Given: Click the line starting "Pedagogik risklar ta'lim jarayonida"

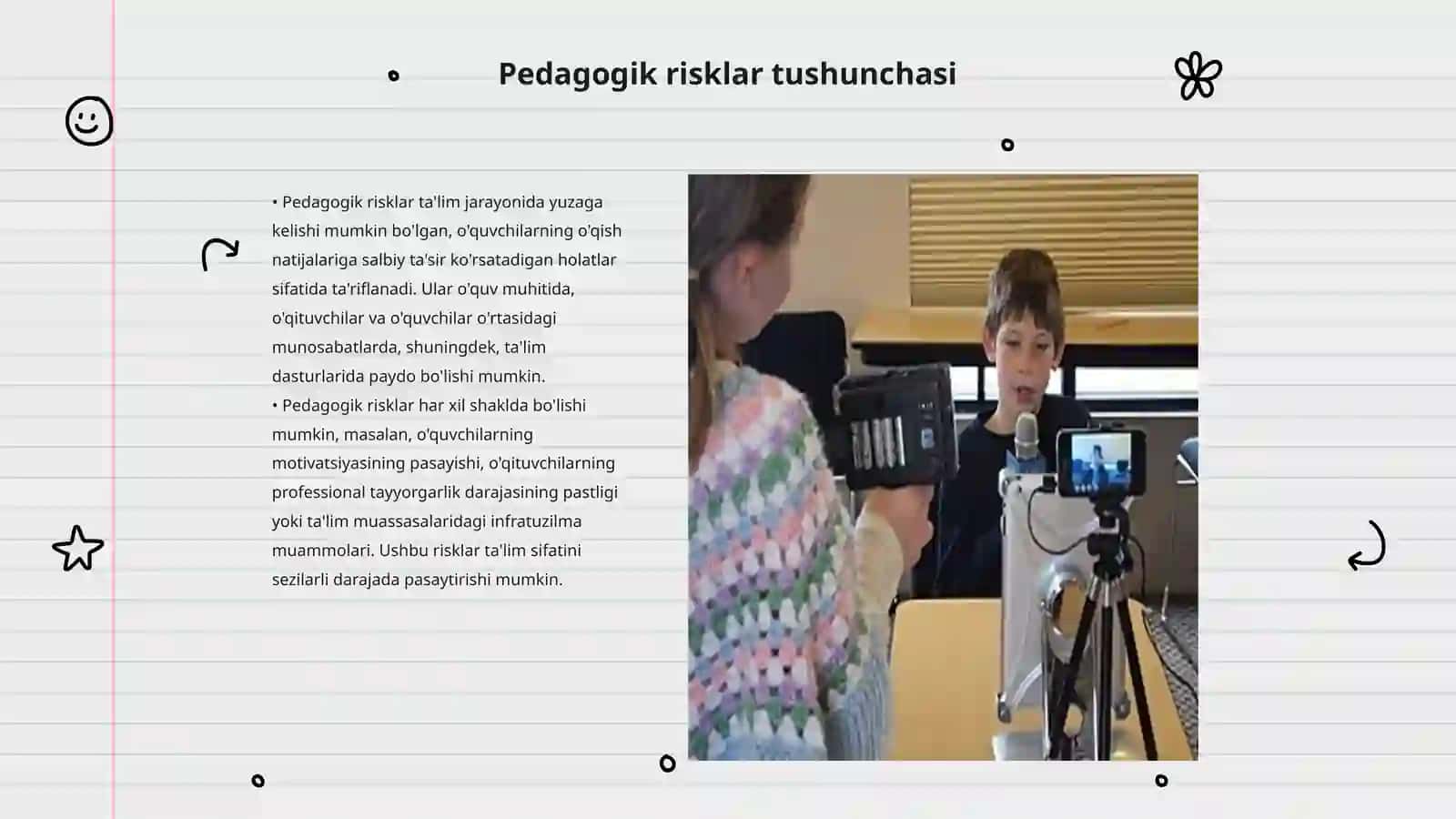Looking at the screenshot, I should point(438,202).
